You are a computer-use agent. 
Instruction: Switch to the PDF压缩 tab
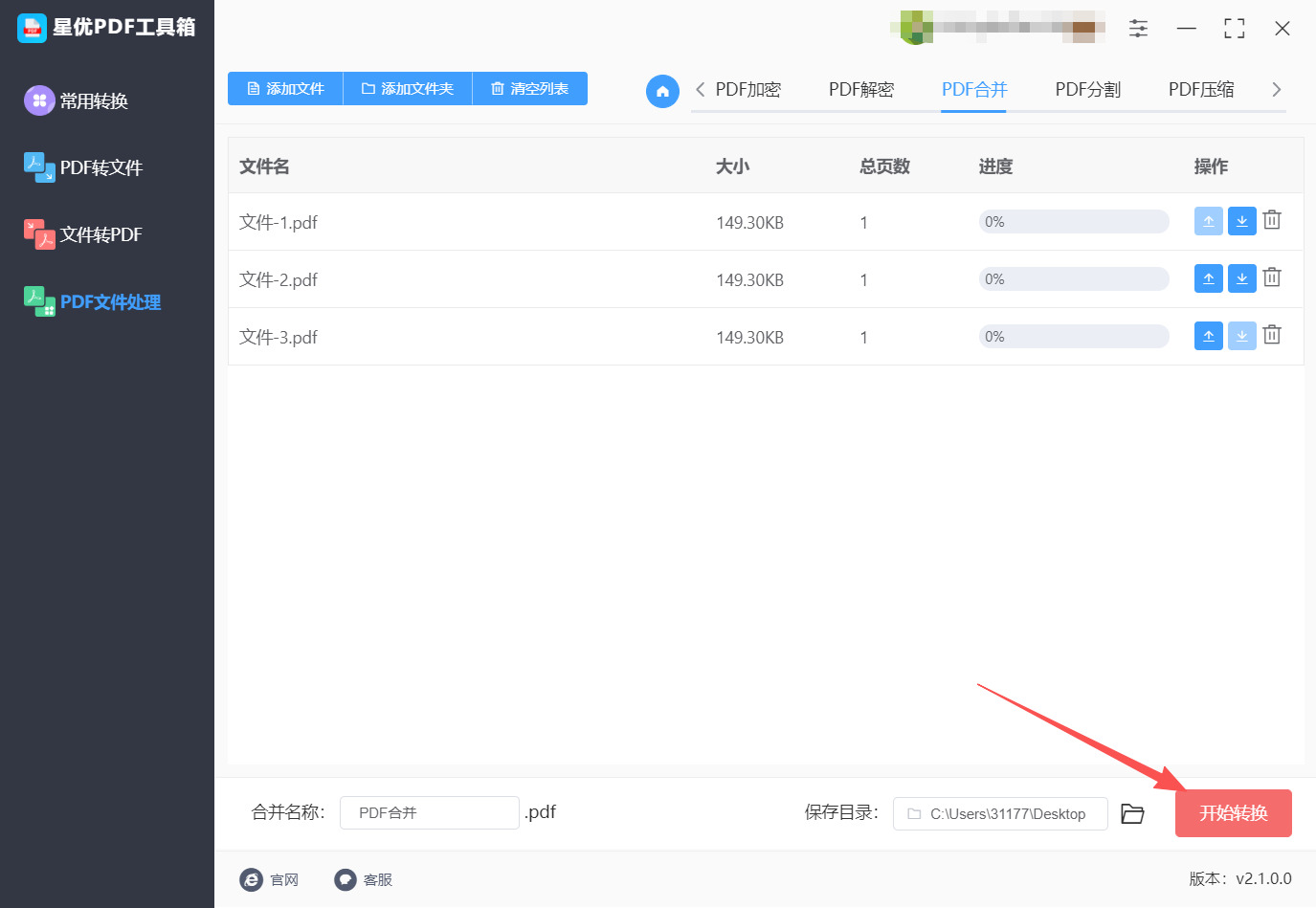1201,89
